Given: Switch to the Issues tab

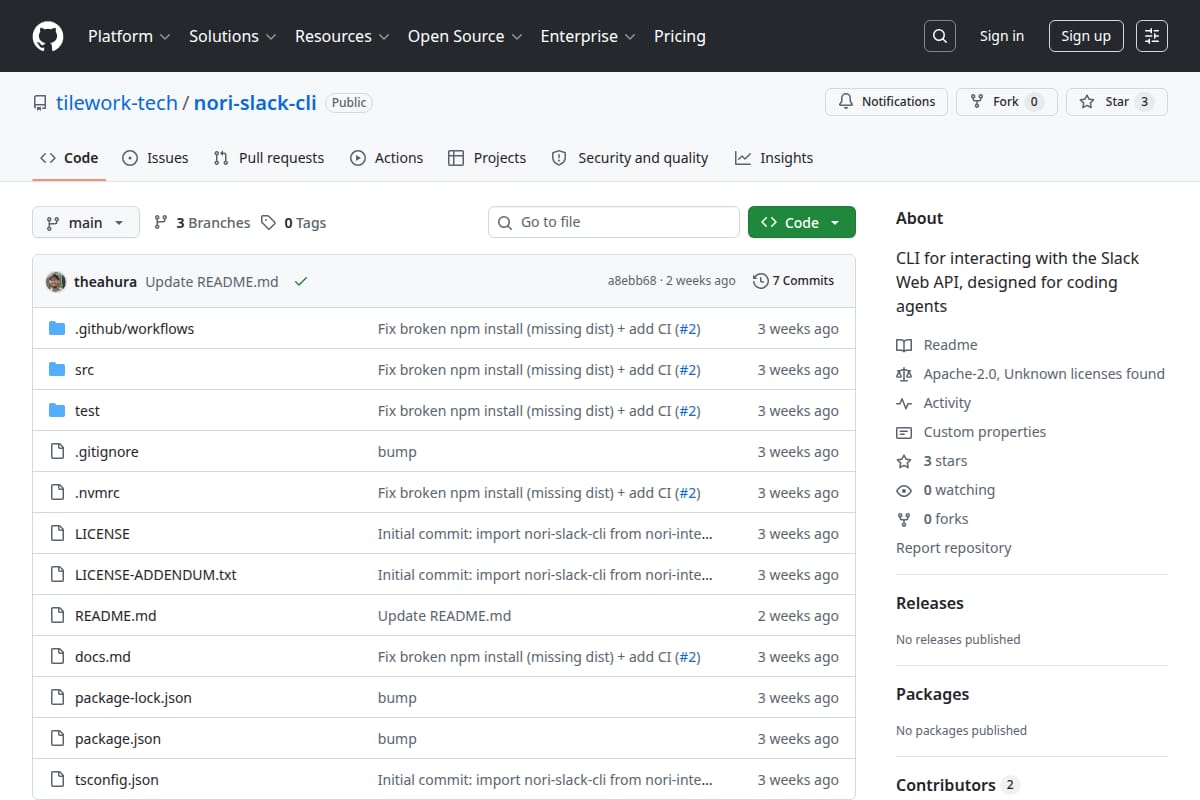Looking at the screenshot, I should pyautogui.click(x=155, y=158).
